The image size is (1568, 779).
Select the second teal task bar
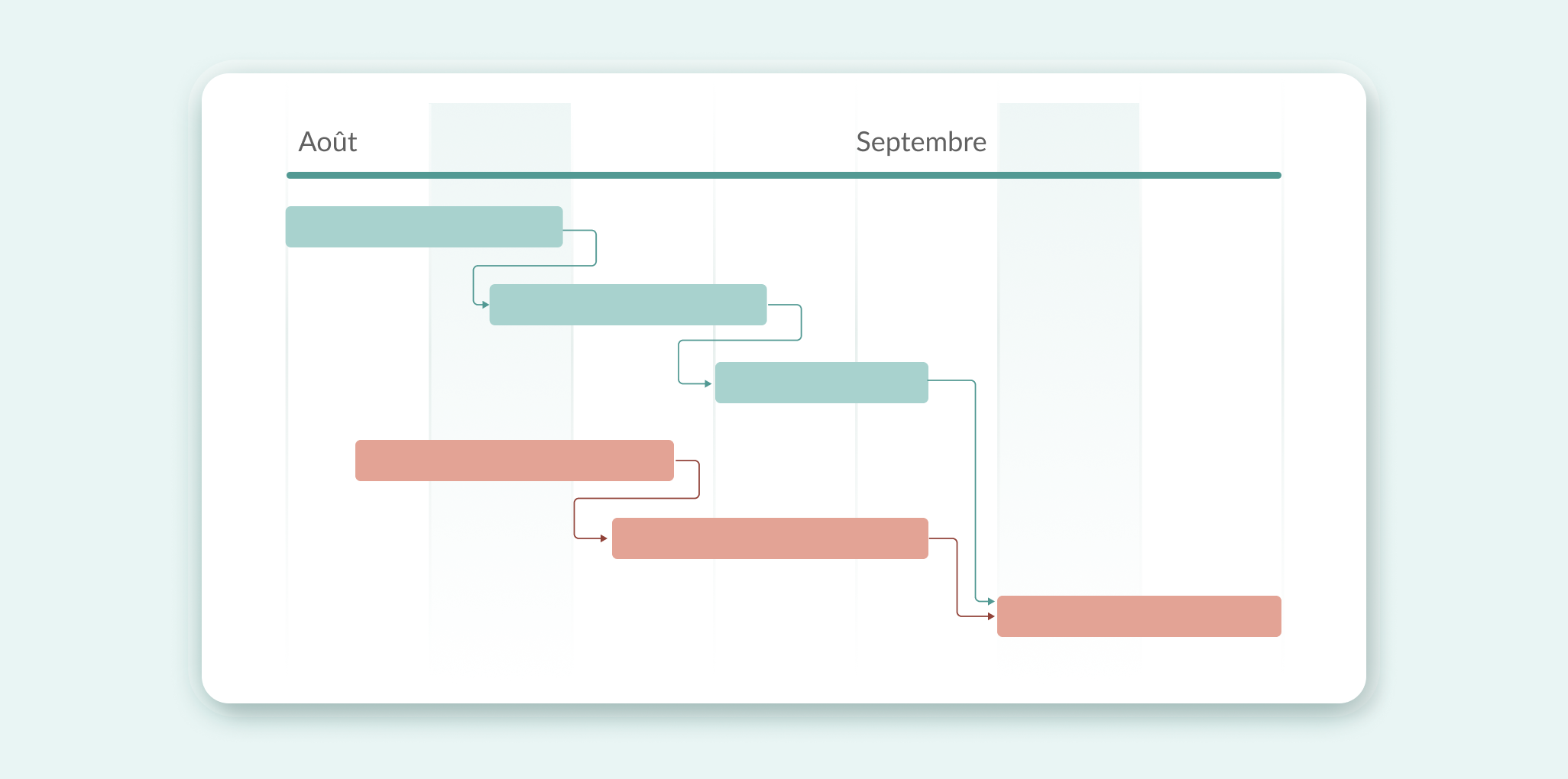pyautogui.click(x=627, y=305)
